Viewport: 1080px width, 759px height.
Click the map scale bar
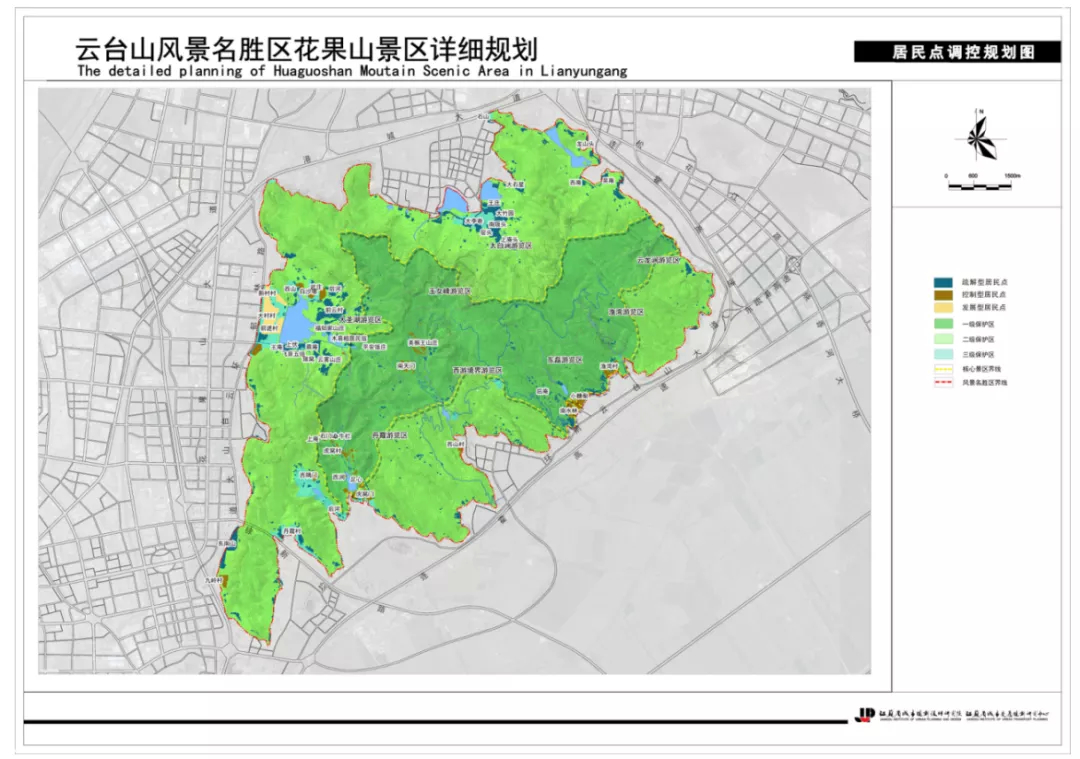[x=979, y=184]
